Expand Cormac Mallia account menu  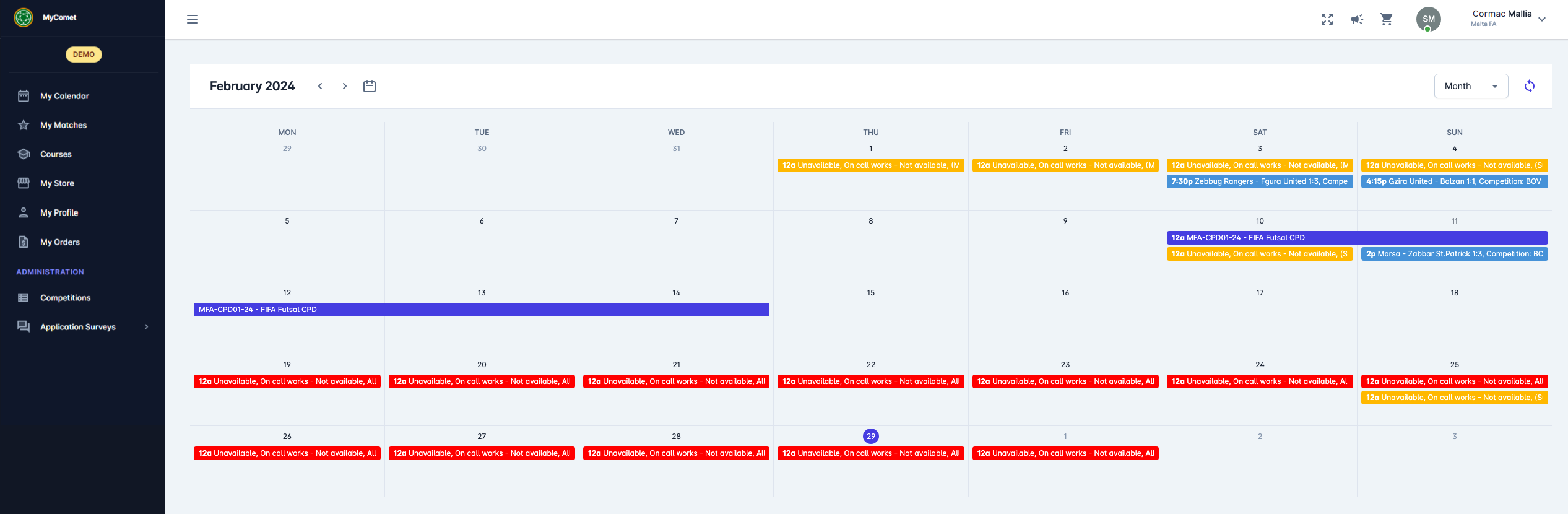(1541, 19)
